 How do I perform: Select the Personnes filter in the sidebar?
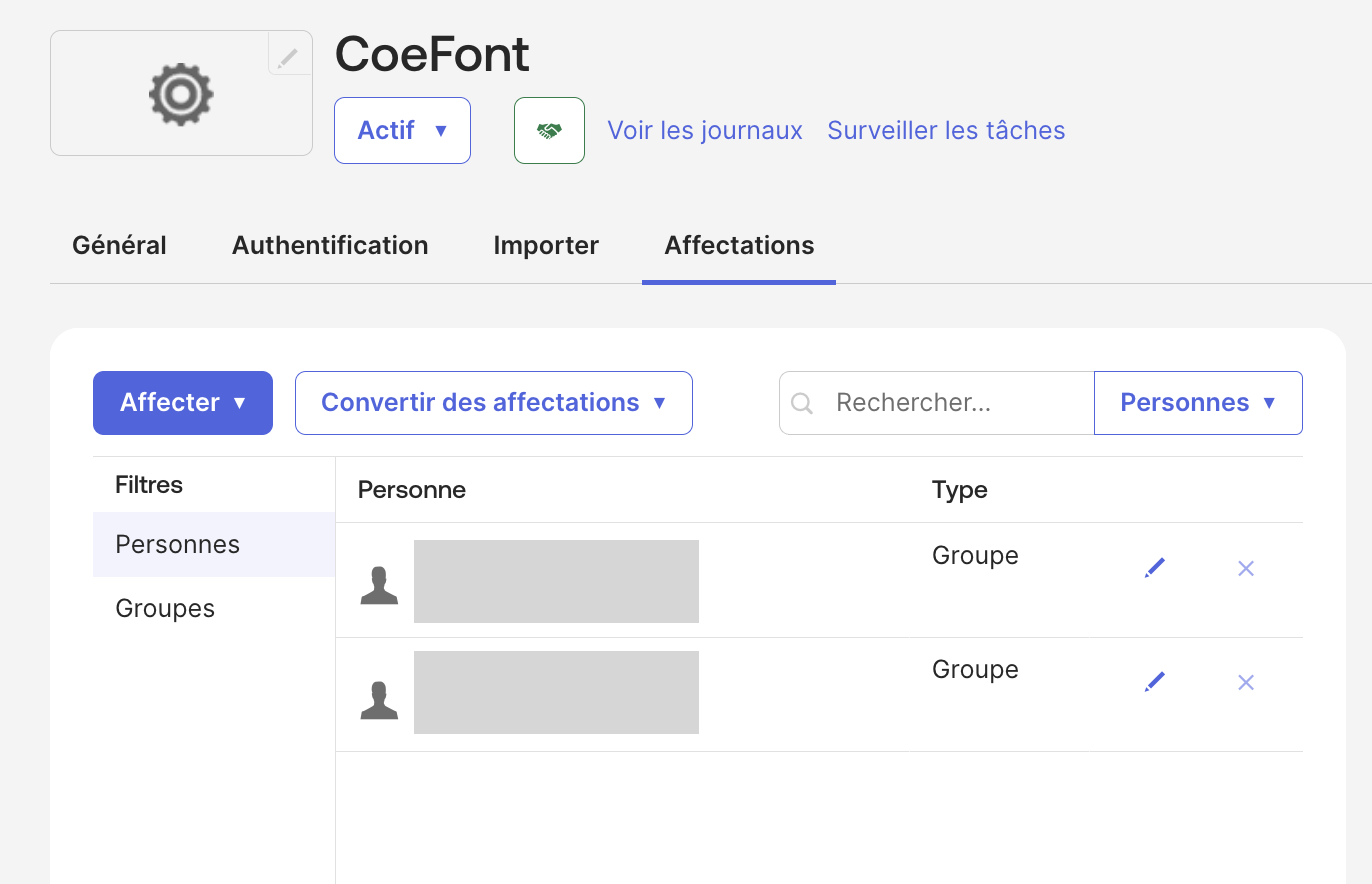point(214,544)
